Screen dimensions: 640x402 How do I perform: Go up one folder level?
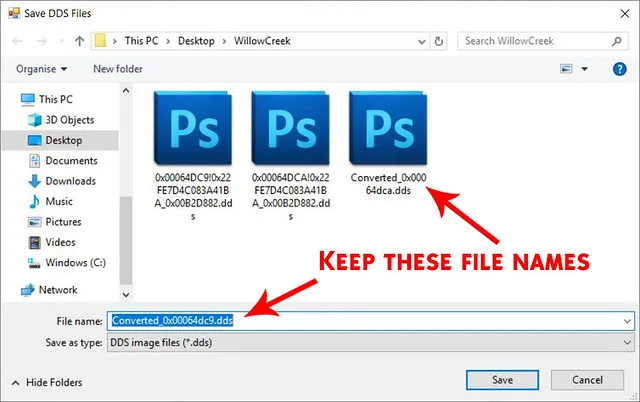click(x=79, y=41)
